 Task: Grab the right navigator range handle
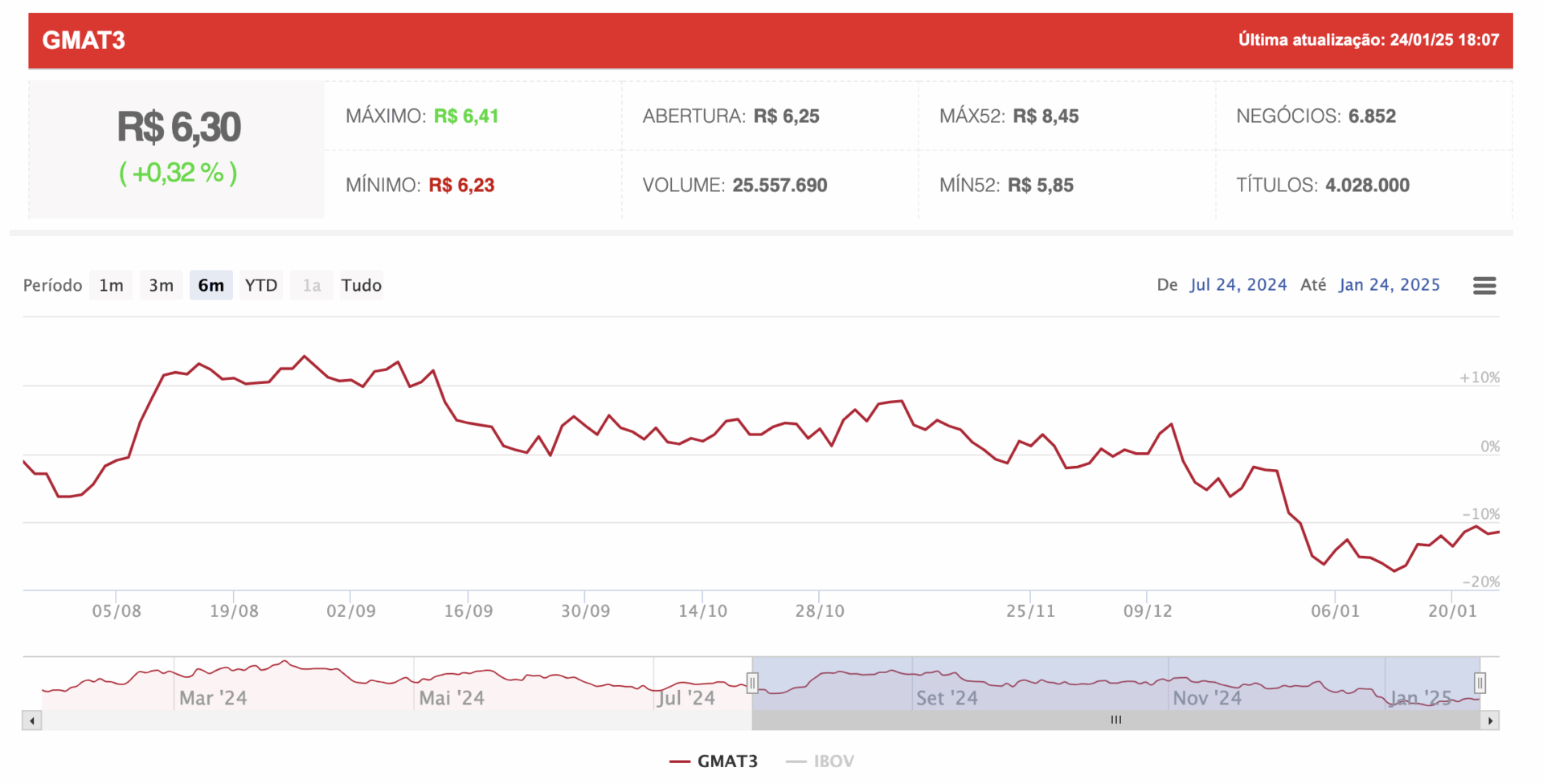[x=1480, y=684]
